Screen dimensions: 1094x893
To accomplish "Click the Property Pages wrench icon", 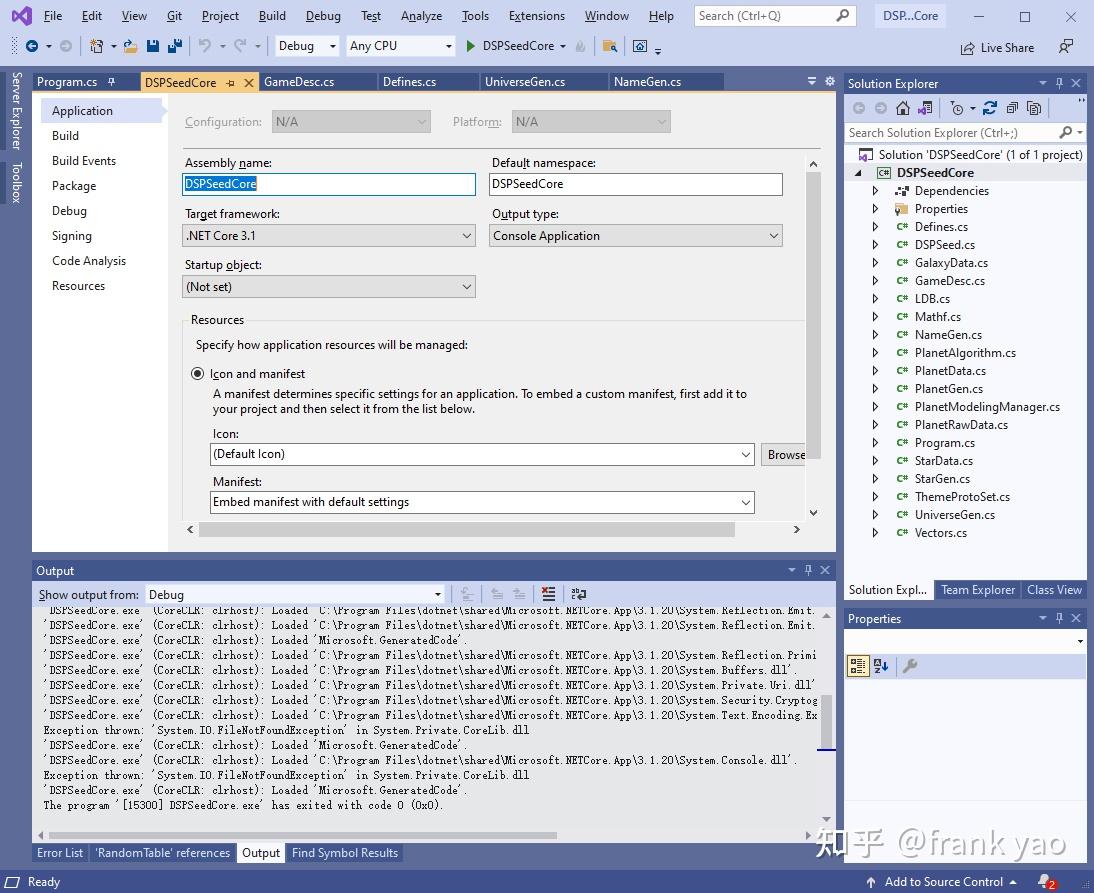I will (910, 666).
